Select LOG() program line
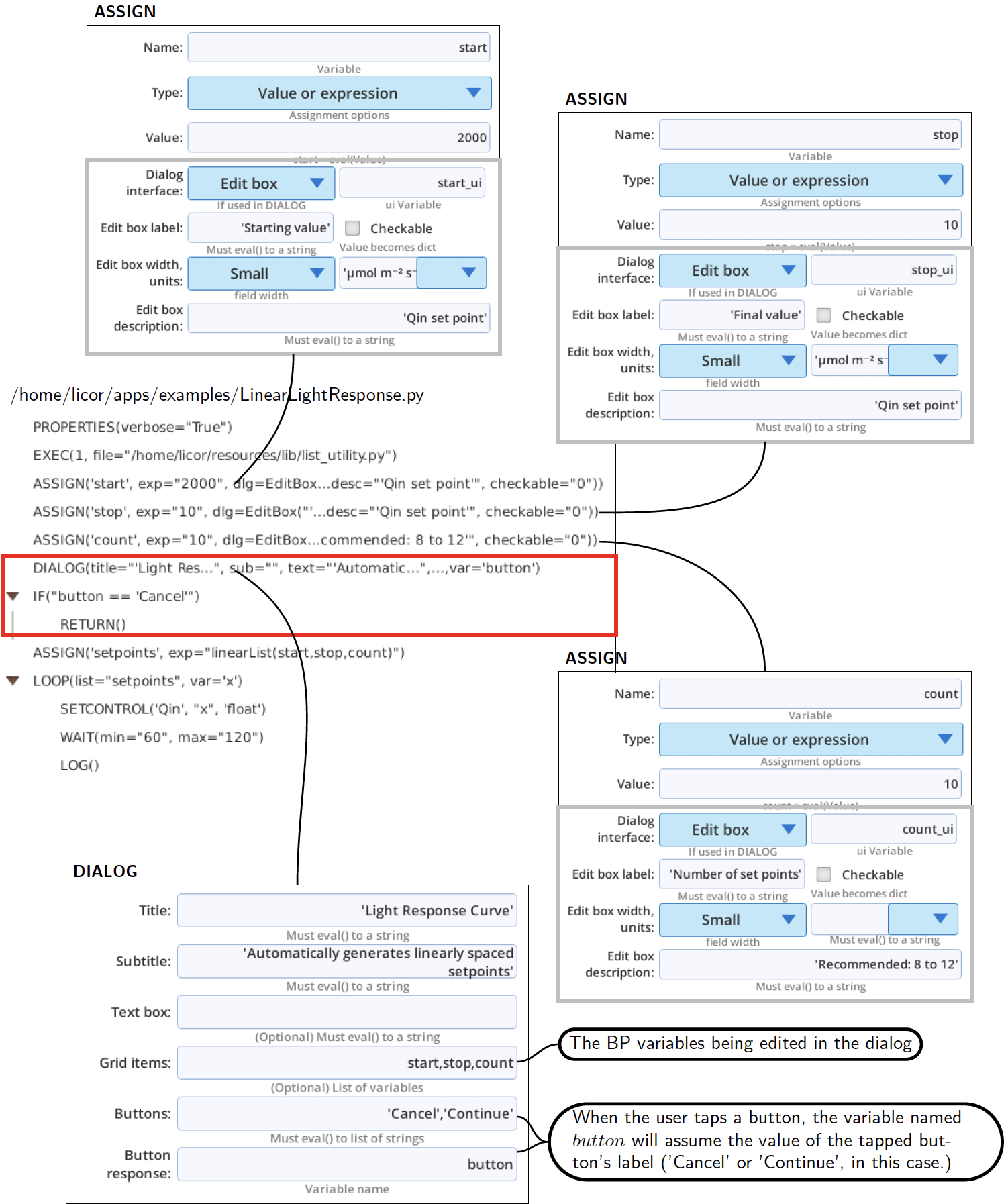The image size is (1008, 1204). pyautogui.click(x=80, y=766)
